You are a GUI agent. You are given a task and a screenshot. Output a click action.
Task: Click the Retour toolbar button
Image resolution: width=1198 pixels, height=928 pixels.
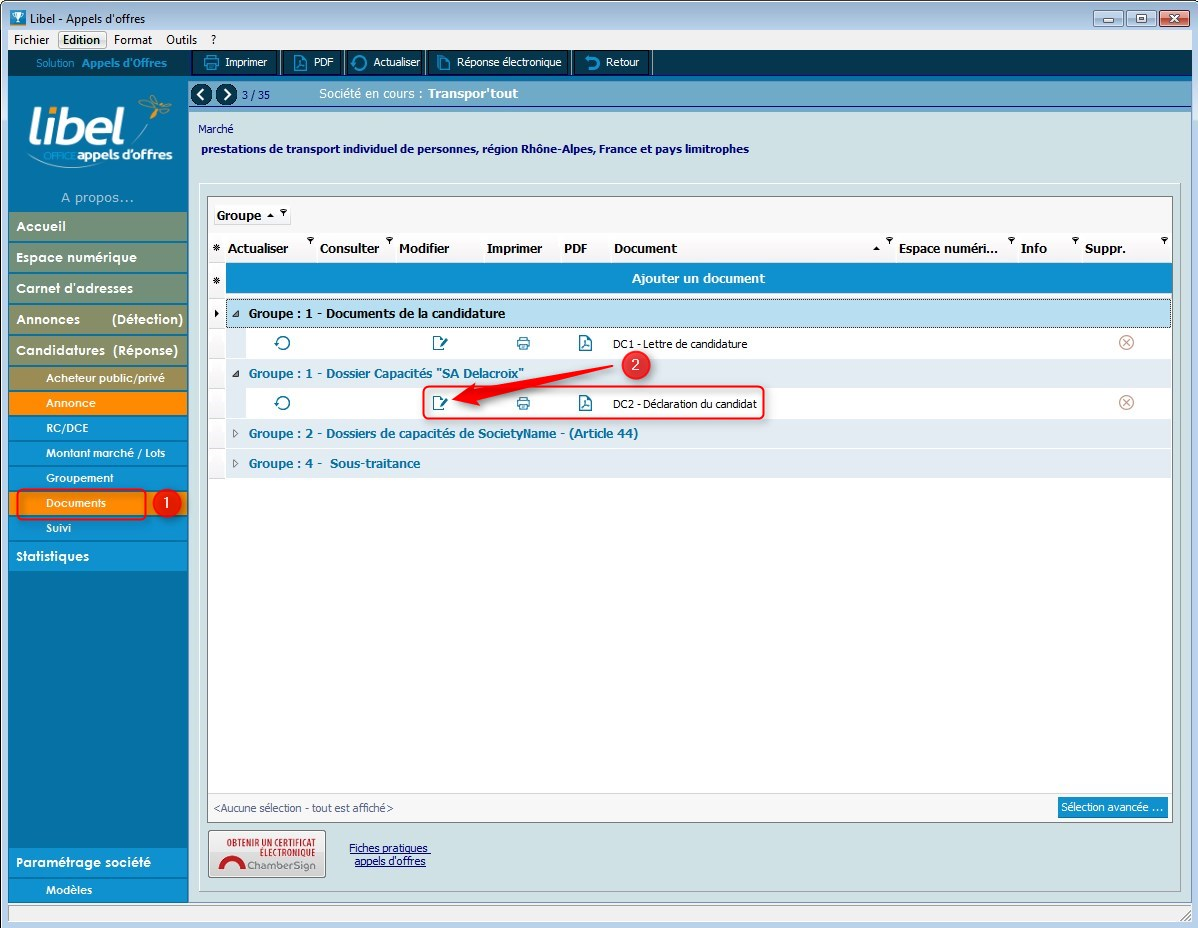(x=613, y=63)
